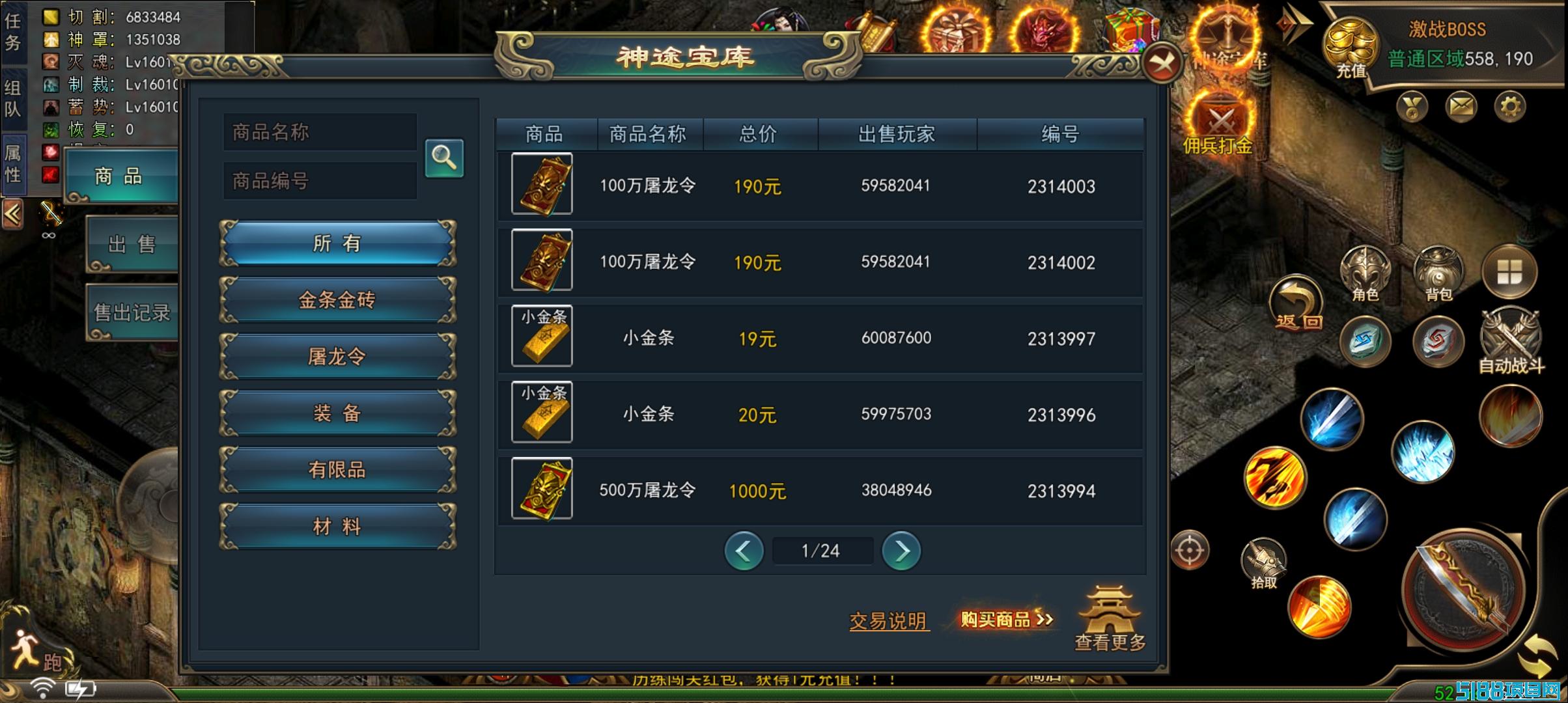Click the 查看更多 button
This screenshot has height=703, width=1568.
pyautogui.click(x=1110, y=618)
